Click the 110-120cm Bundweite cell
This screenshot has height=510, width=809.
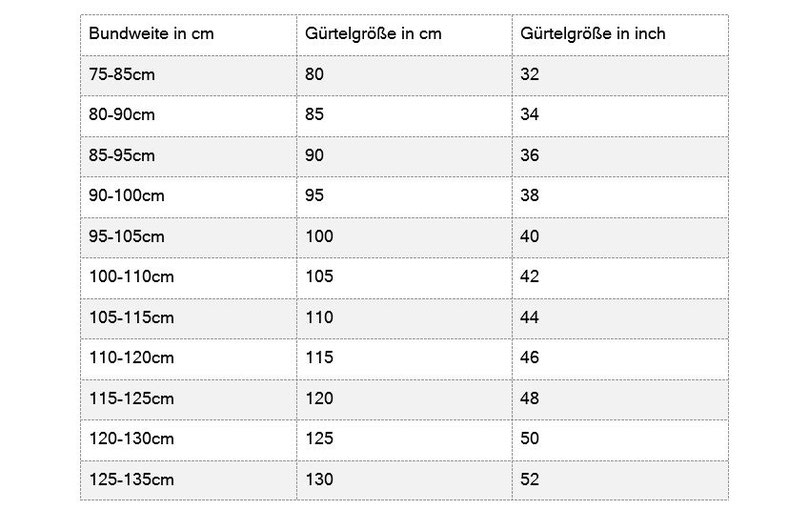129,358
